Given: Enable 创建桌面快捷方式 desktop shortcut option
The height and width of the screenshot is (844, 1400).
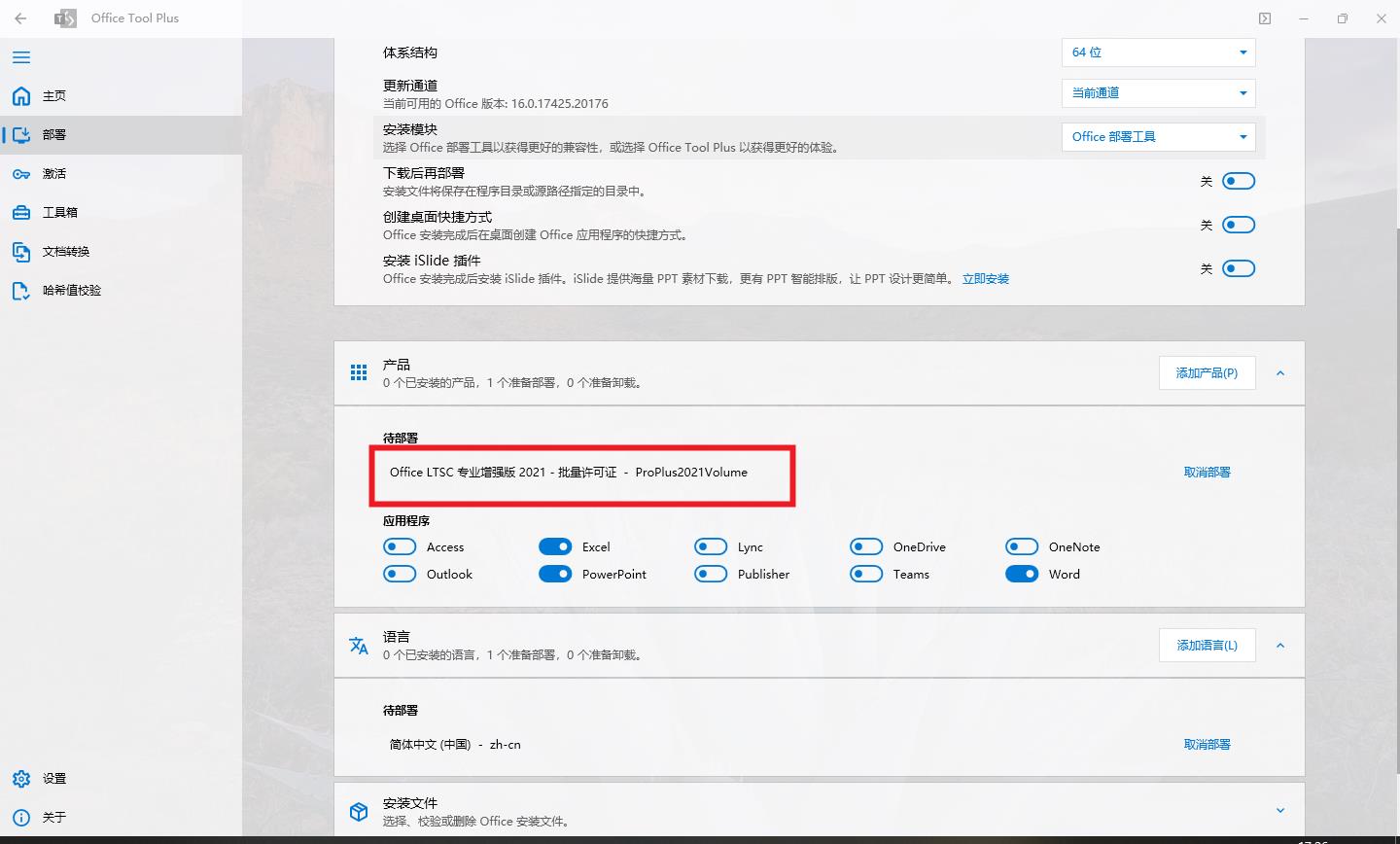Looking at the screenshot, I should (1239, 224).
